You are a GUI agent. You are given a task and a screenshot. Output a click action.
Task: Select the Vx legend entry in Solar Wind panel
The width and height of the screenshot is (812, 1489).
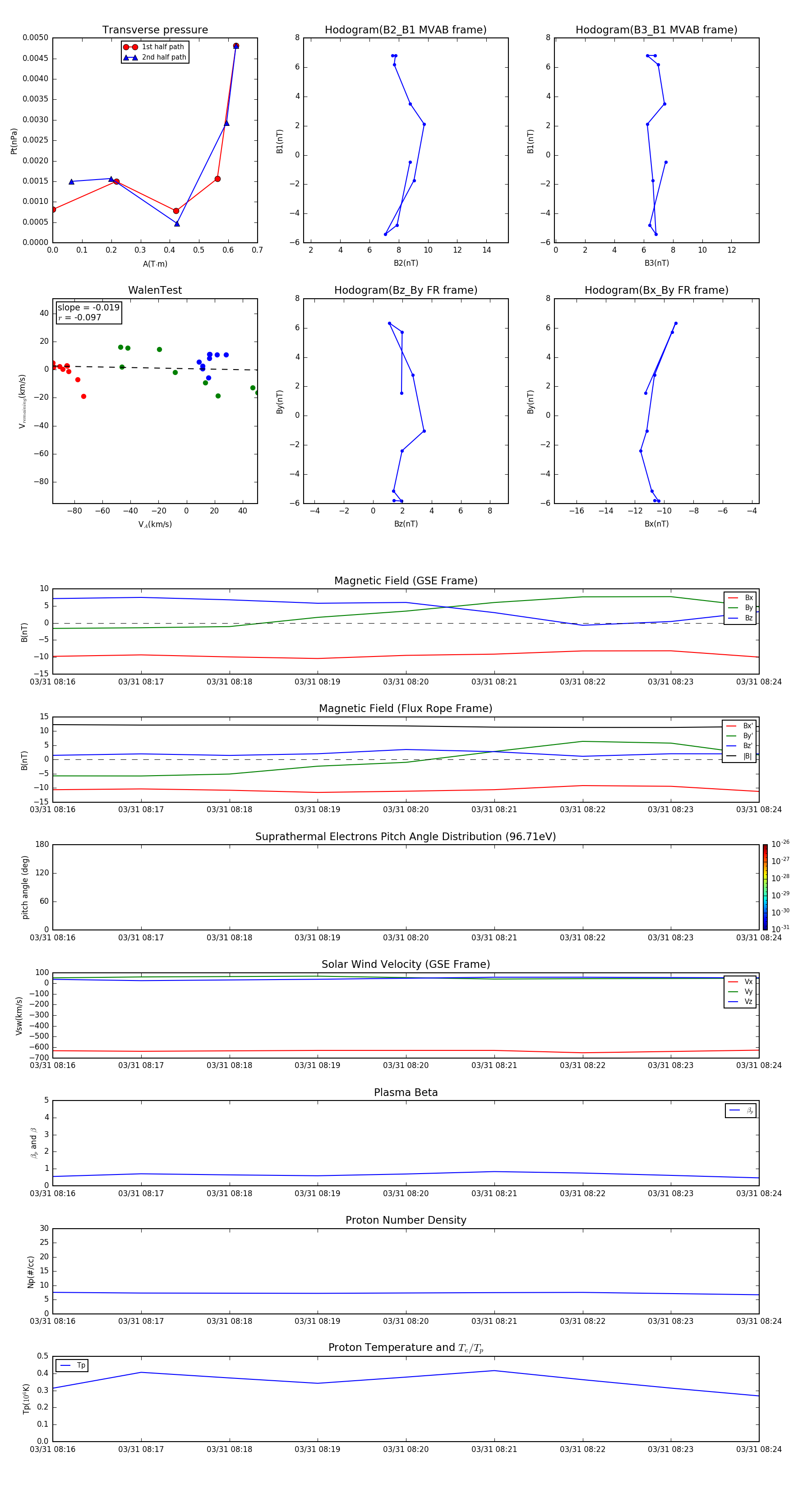pyautogui.click(x=740, y=982)
